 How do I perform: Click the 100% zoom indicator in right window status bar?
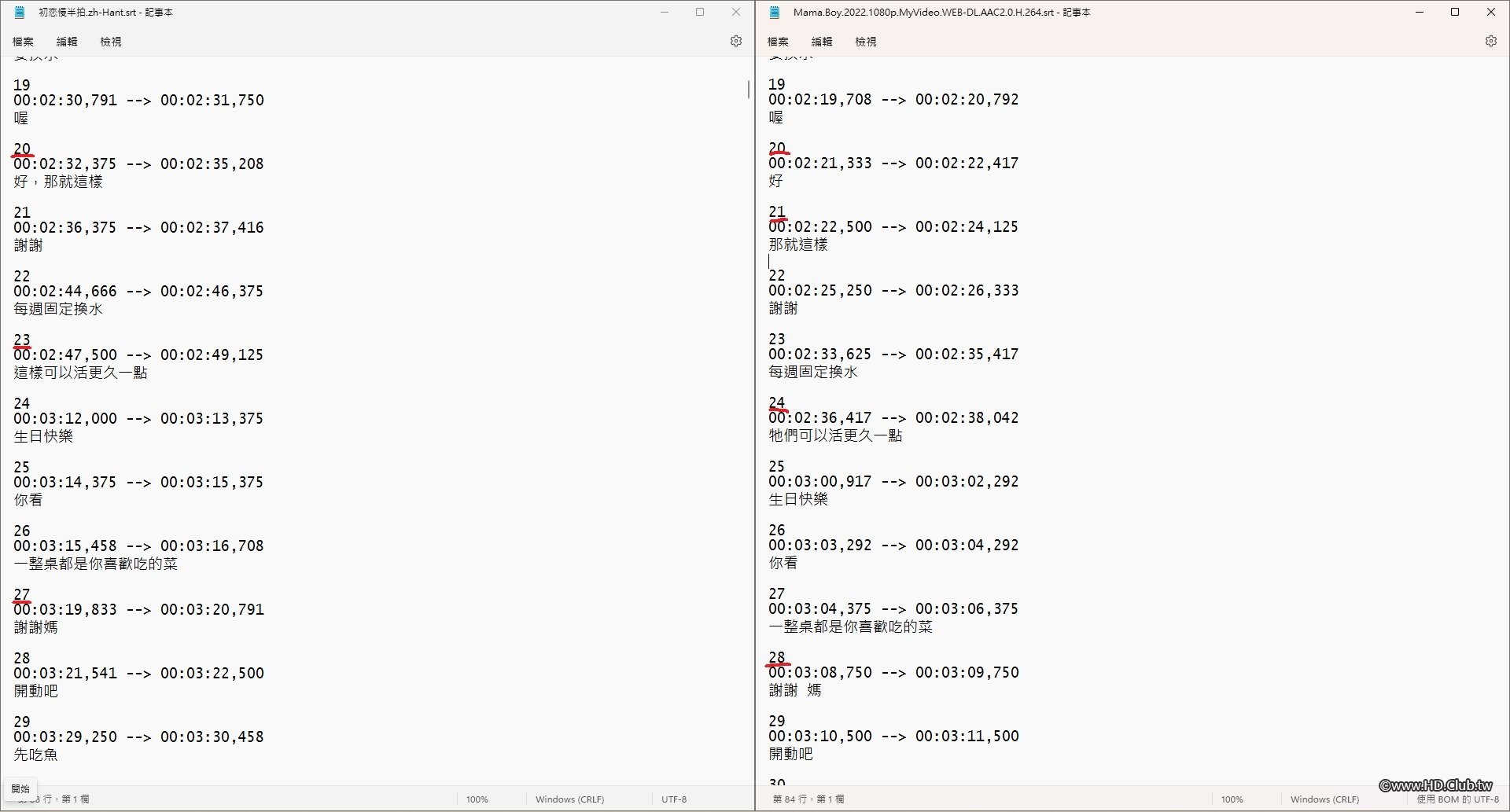pos(1232,799)
